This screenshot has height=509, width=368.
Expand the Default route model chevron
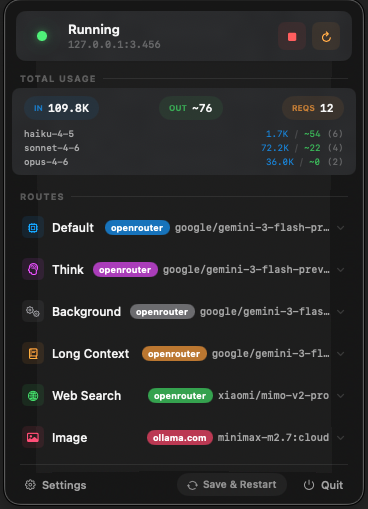[x=340, y=228]
